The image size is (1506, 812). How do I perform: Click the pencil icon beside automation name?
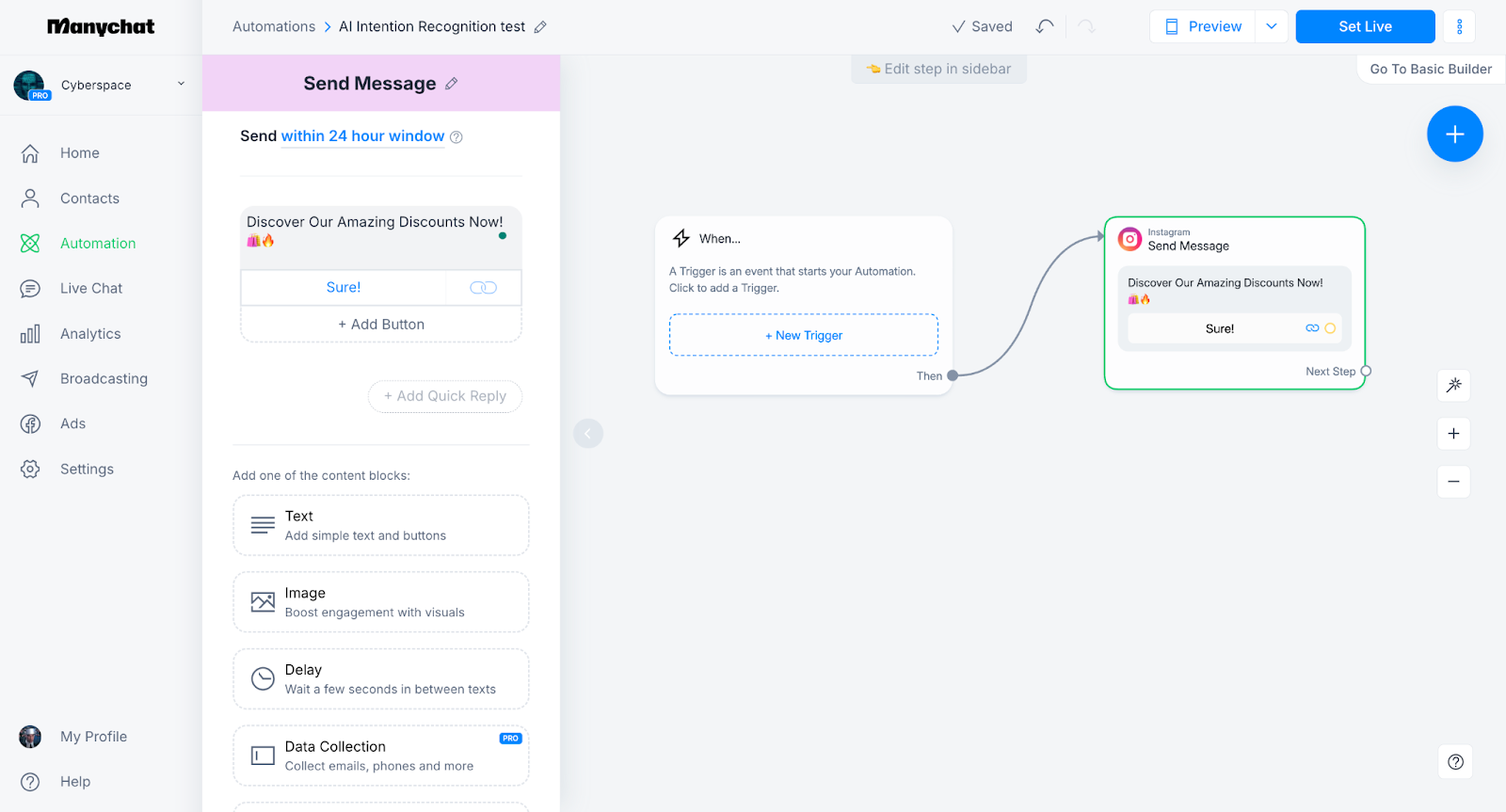pos(540,27)
